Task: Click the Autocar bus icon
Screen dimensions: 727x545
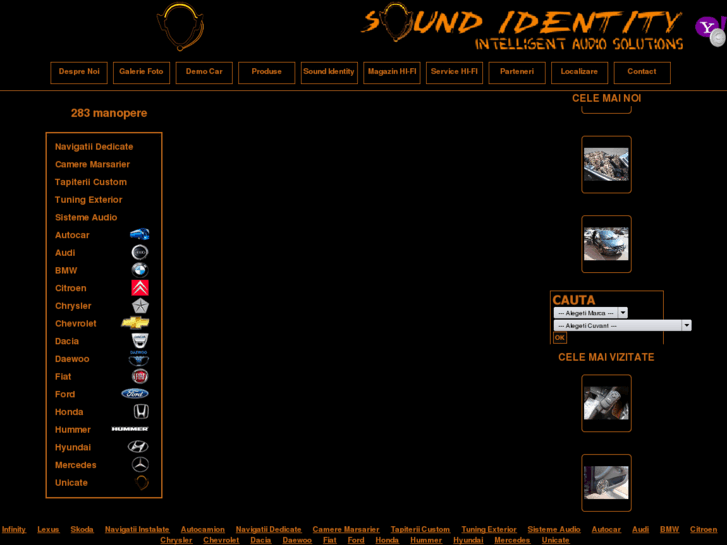Action: pyautogui.click(x=140, y=234)
